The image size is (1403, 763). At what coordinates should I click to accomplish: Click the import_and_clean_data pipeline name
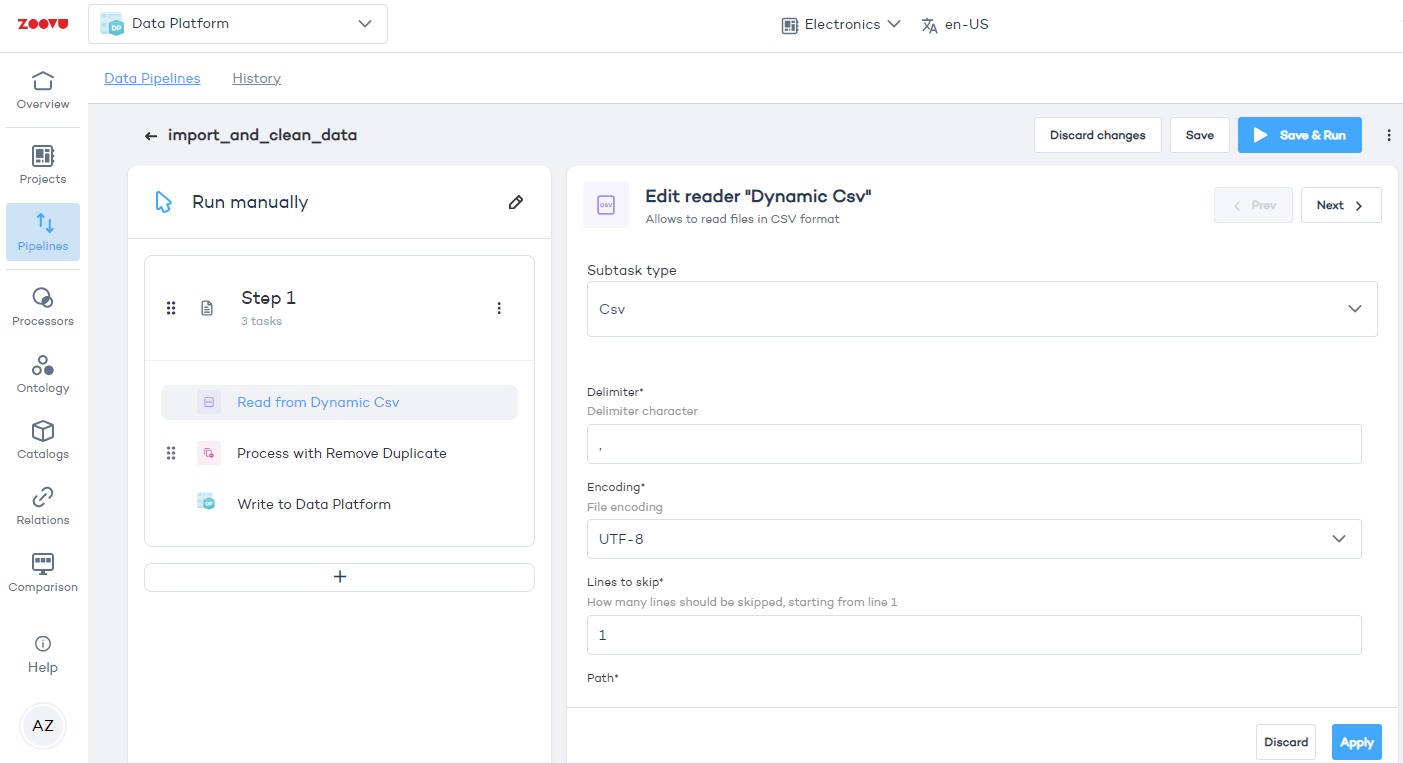click(262, 135)
